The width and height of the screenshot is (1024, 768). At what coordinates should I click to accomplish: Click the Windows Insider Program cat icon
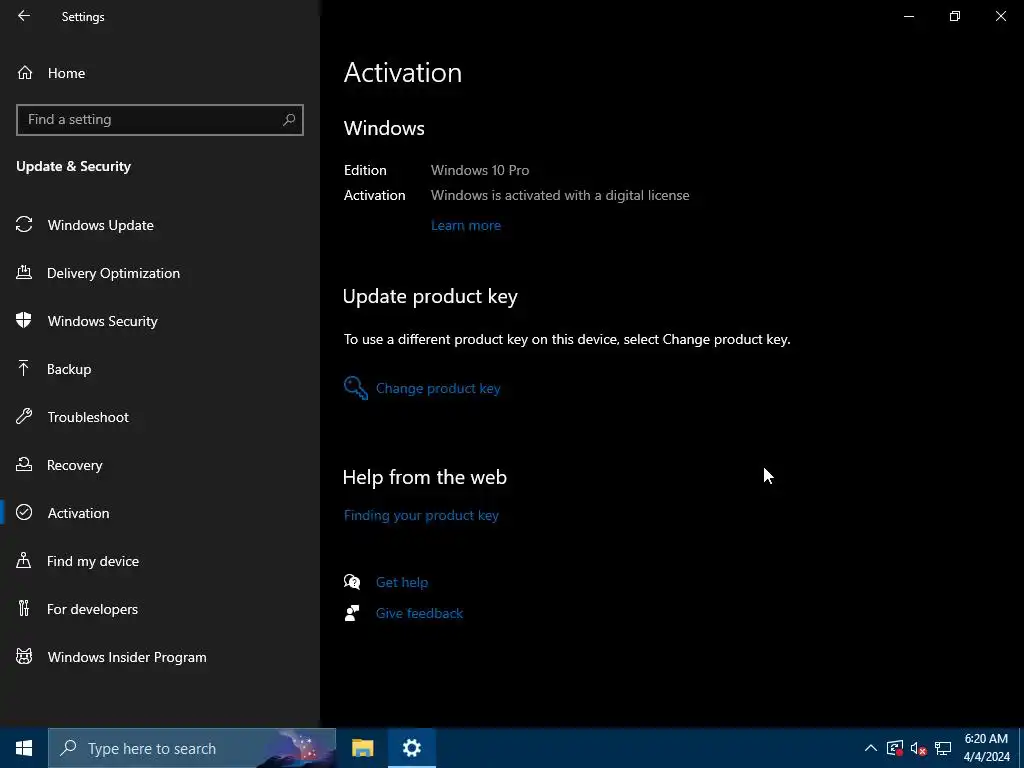click(24, 656)
